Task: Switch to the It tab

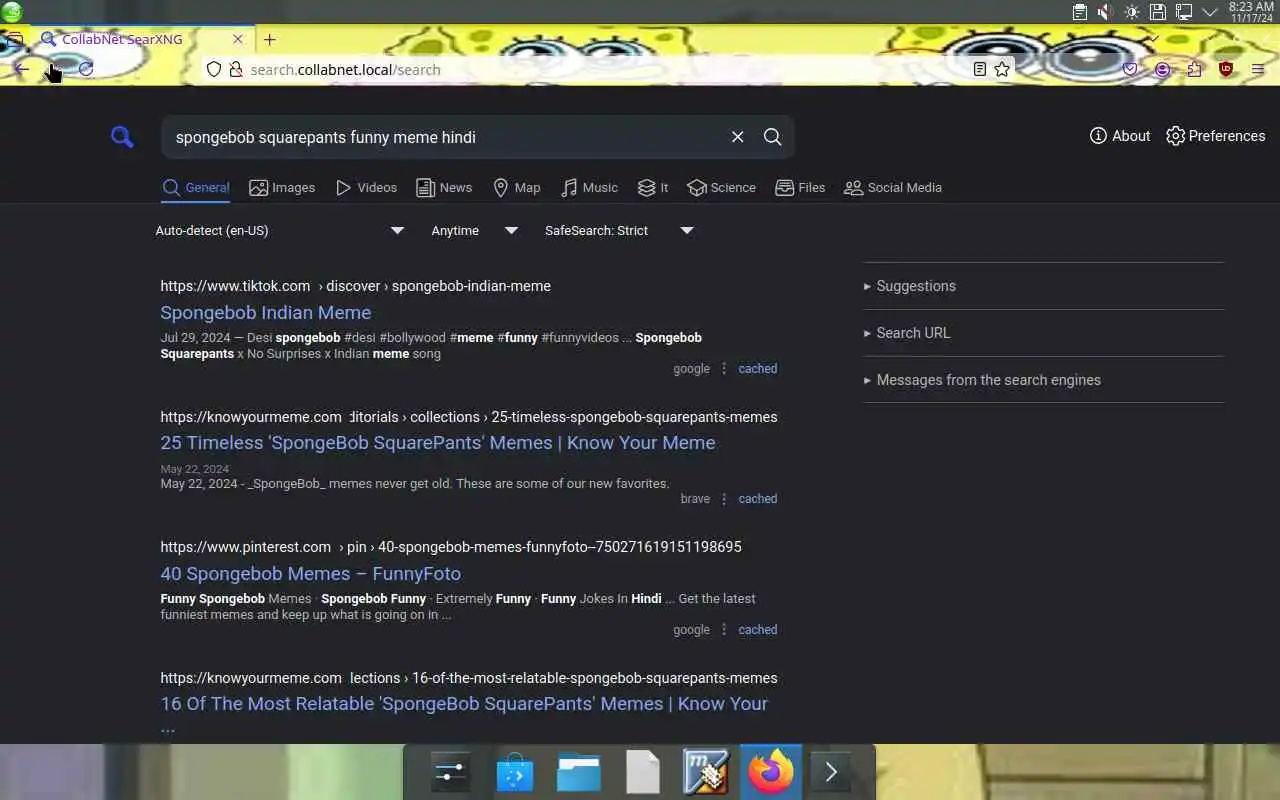Action: point(653,188)
